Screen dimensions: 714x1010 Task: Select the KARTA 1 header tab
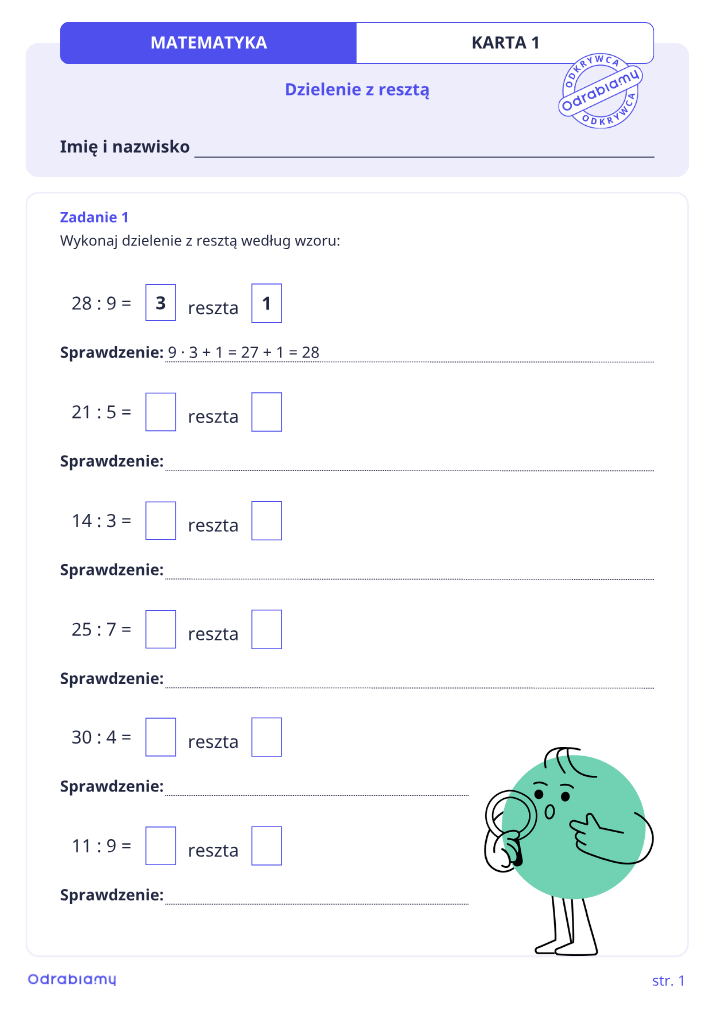505,43
